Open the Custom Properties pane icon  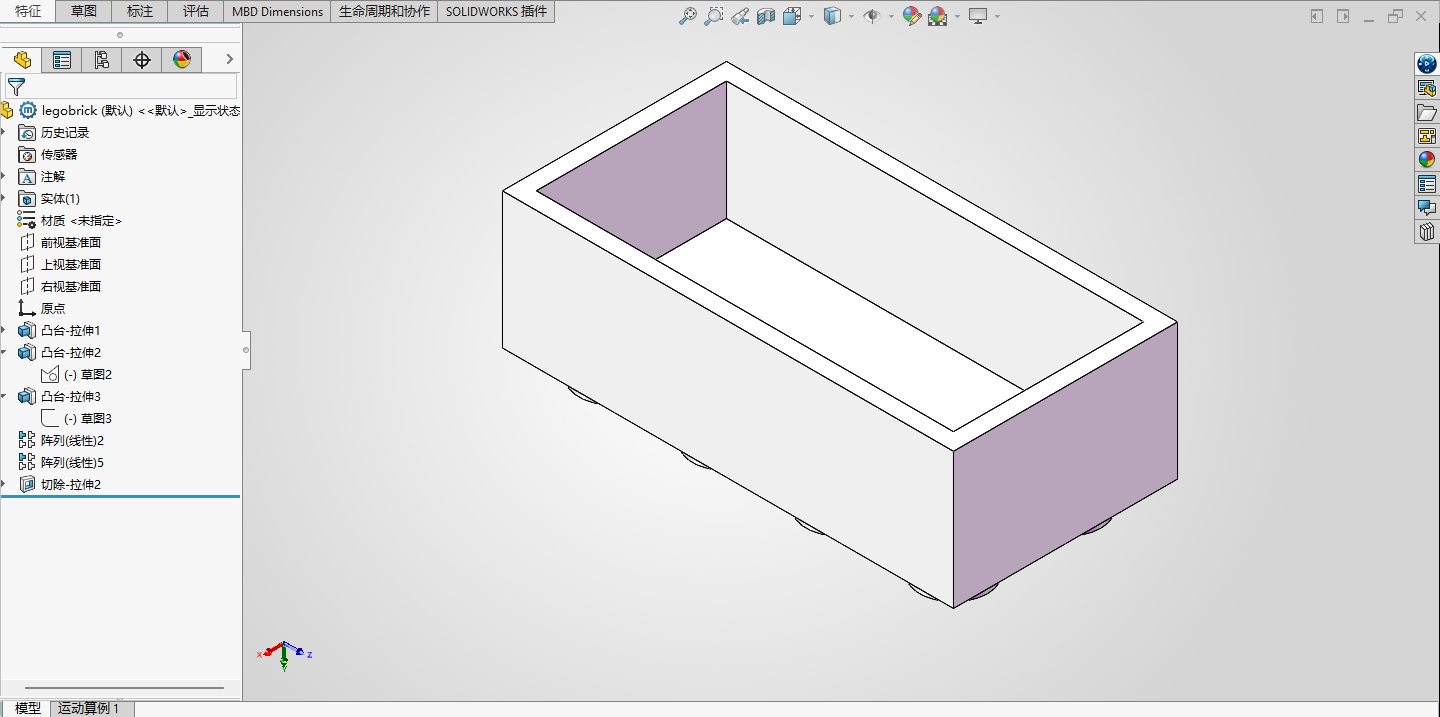click(x=1427, y=184)
